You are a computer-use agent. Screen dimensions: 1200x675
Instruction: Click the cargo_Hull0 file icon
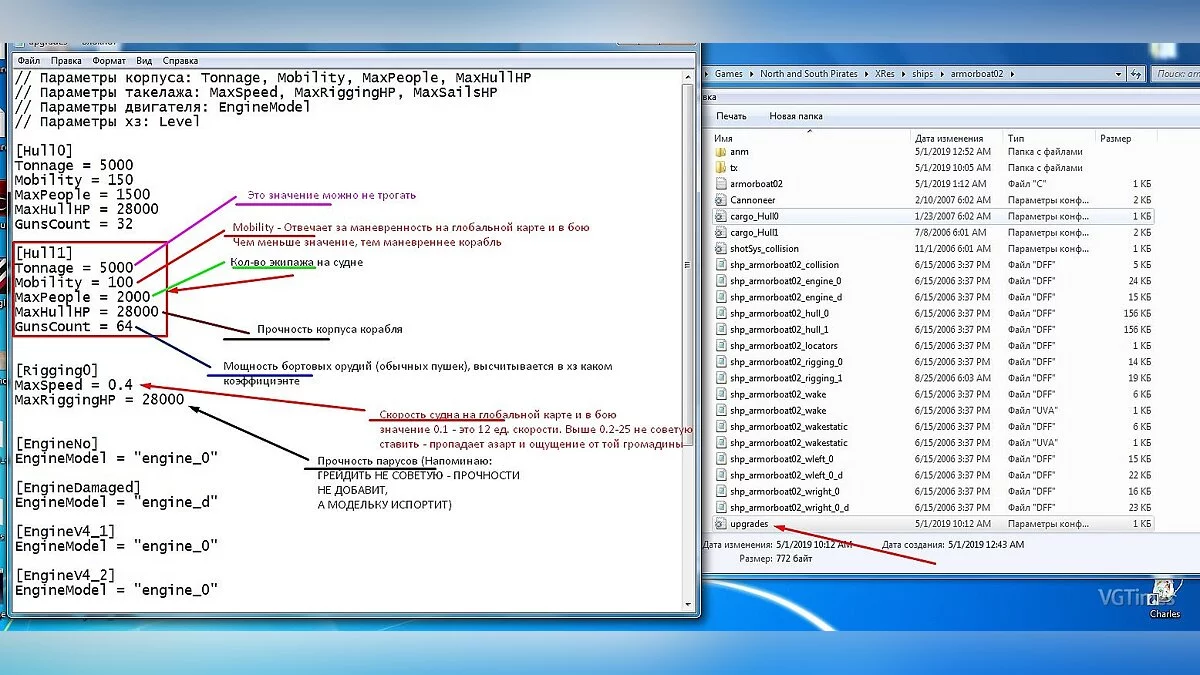[x=720, y=216]
